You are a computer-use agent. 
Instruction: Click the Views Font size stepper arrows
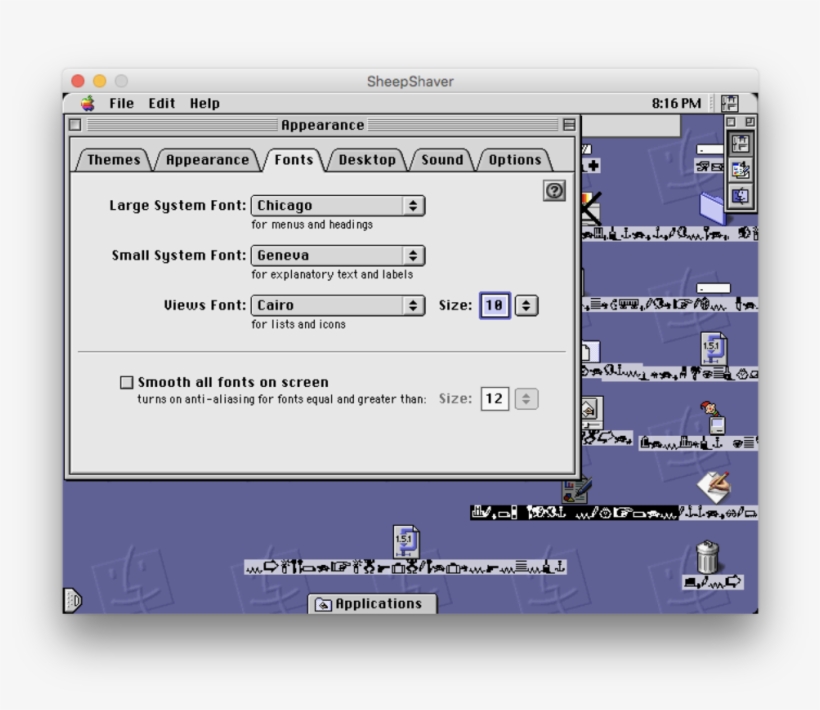coord(526,305)
